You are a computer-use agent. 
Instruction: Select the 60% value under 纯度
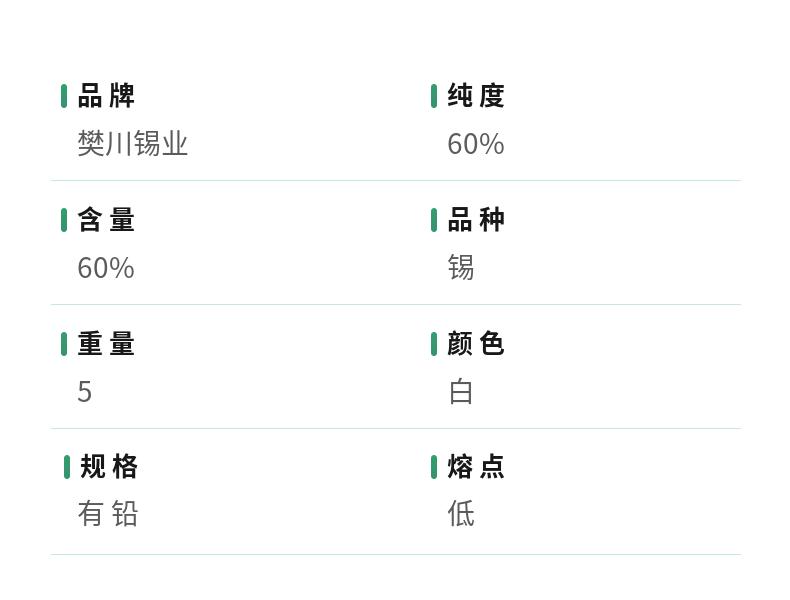coord(476,144)
